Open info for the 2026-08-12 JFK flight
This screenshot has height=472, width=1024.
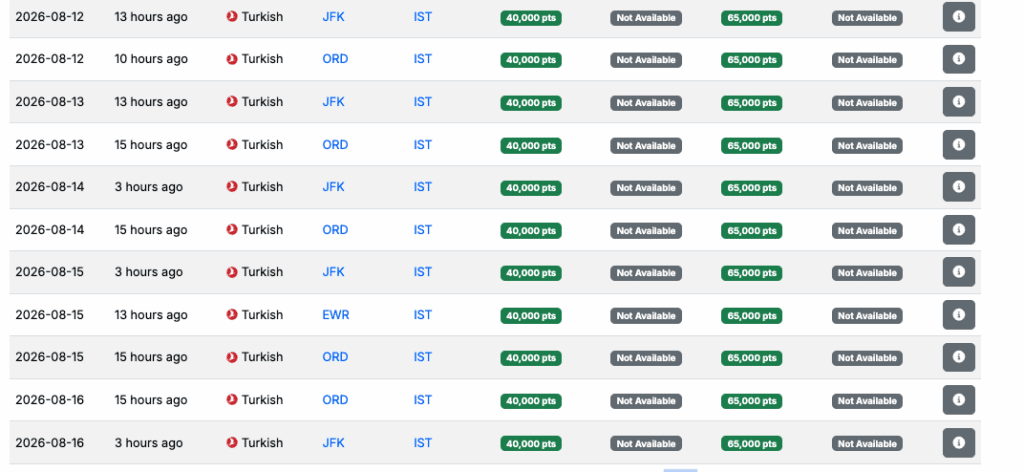pos(958,17)
